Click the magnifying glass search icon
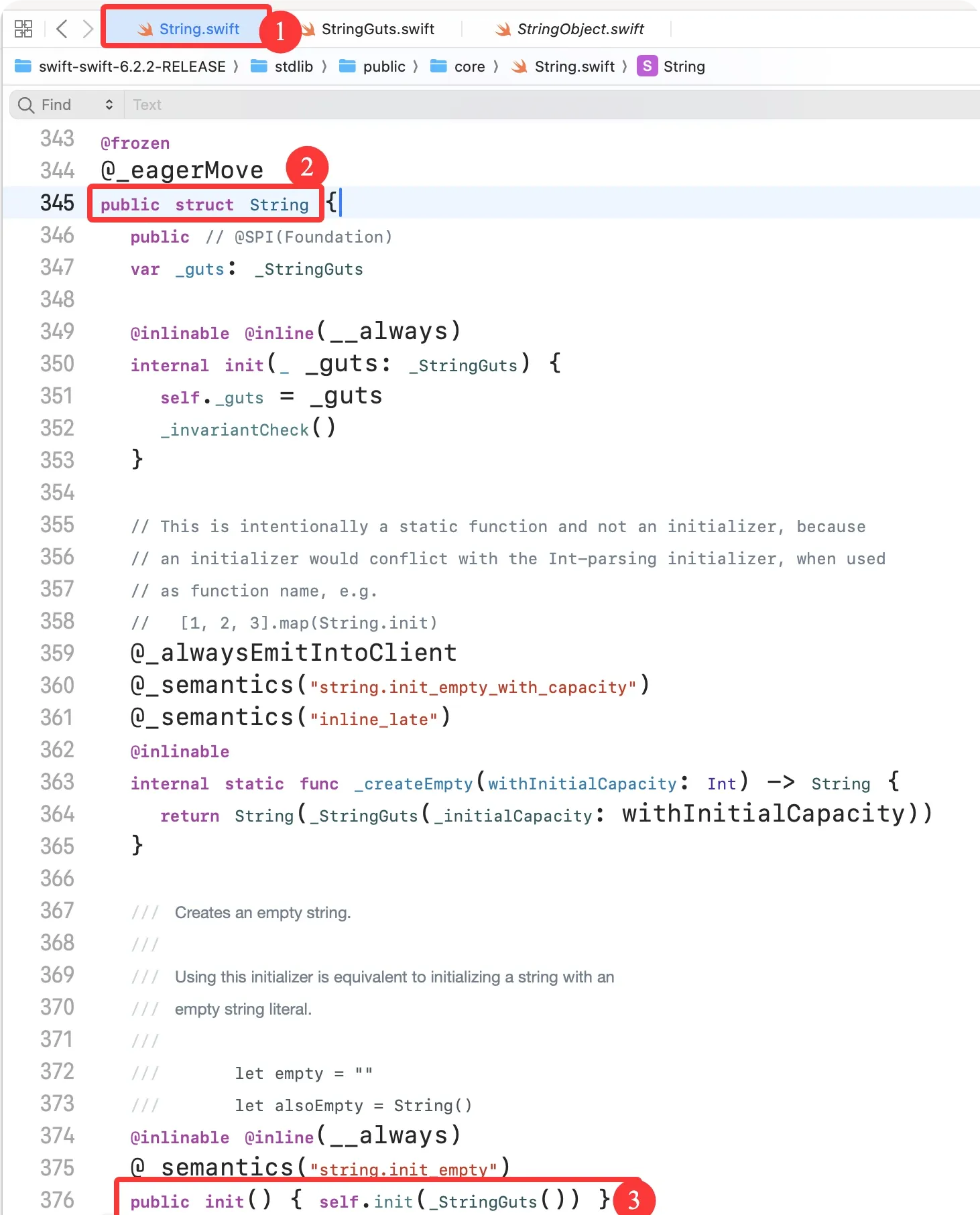Image resolution: width=980 pixels, height=1215 pixels. [26, 105]
